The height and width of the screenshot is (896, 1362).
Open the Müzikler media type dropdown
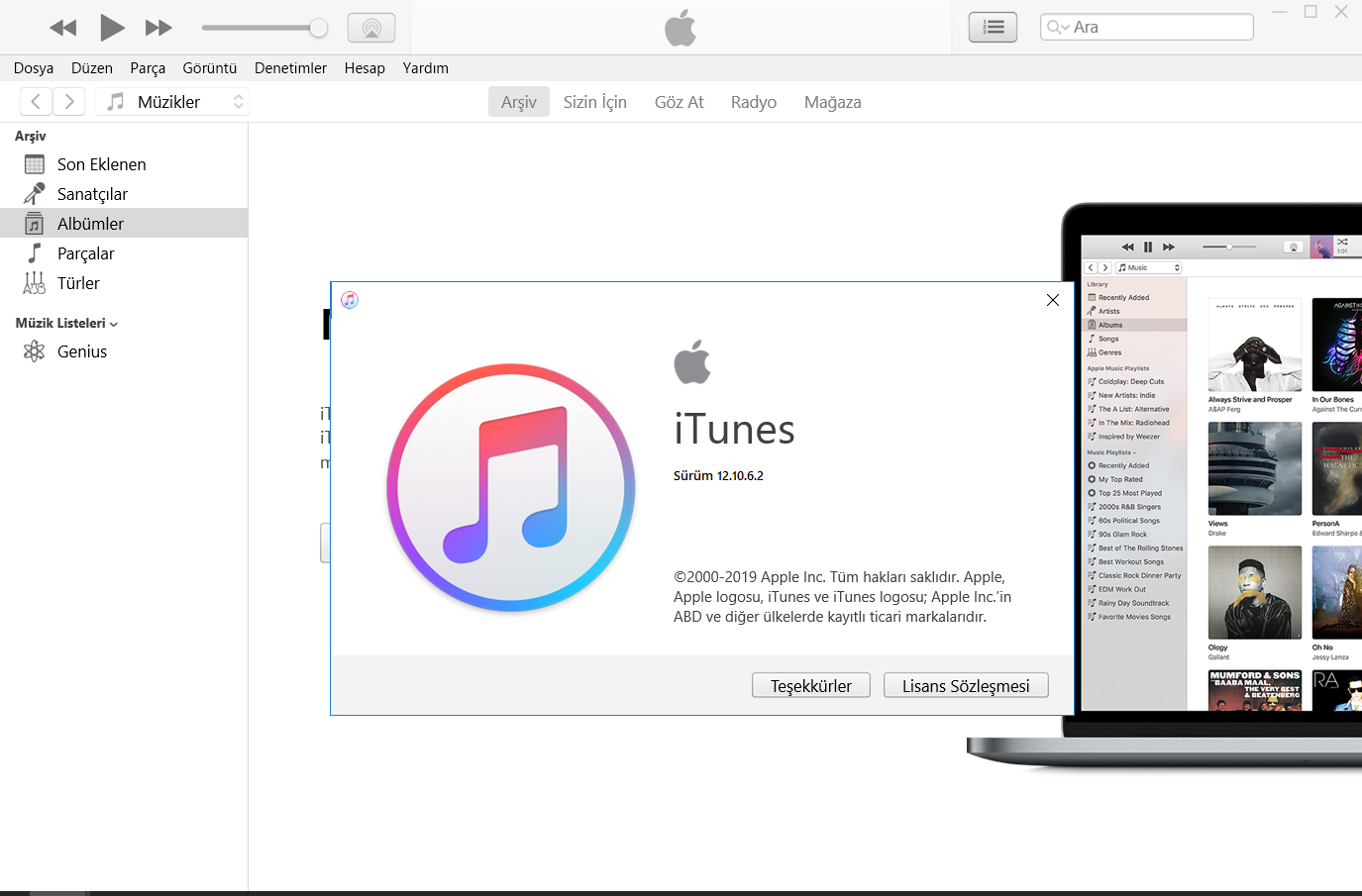(x=172, y=101)
